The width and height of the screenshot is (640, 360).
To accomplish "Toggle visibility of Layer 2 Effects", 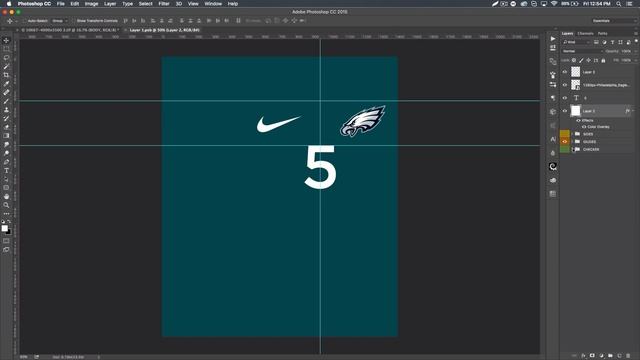I will click(578, 120).
